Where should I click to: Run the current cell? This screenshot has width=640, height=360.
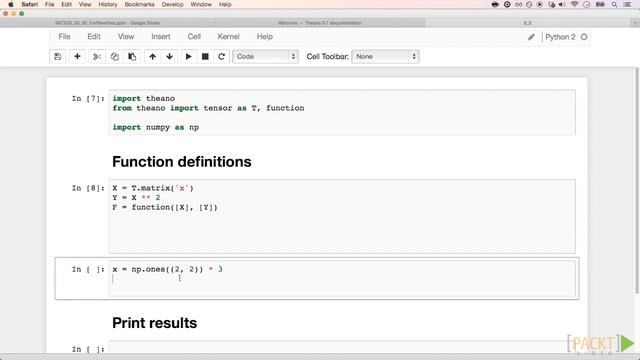(x=188, y=56)
